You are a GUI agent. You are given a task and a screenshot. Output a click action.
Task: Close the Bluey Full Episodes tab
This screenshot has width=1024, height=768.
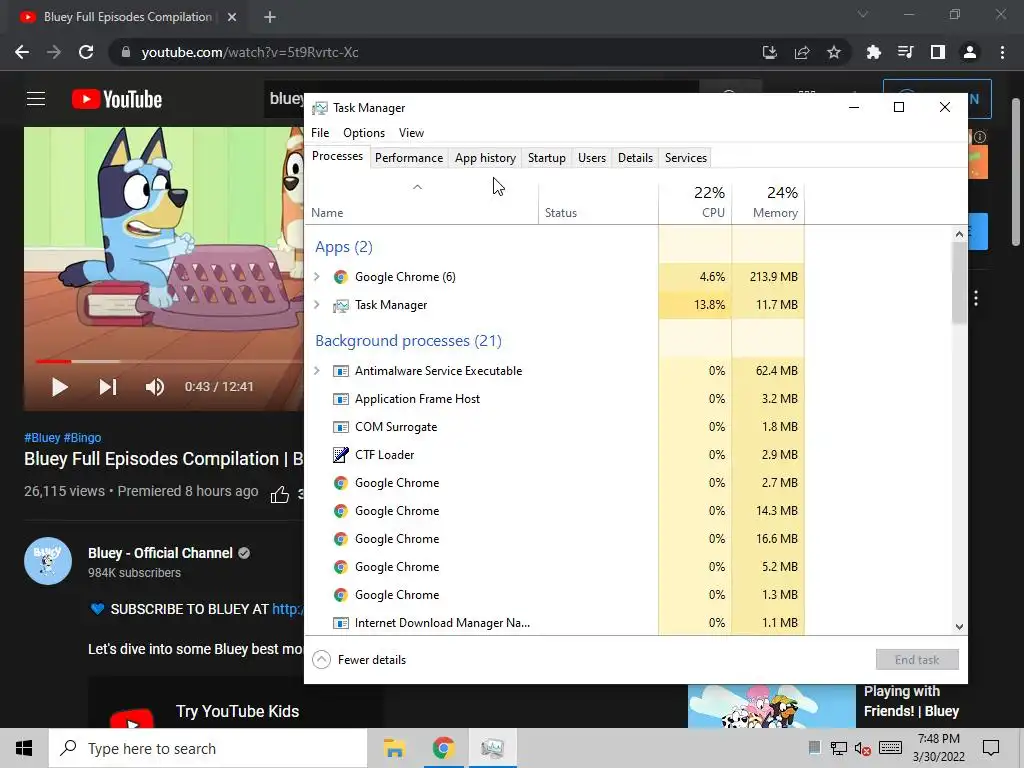point(232,17)
